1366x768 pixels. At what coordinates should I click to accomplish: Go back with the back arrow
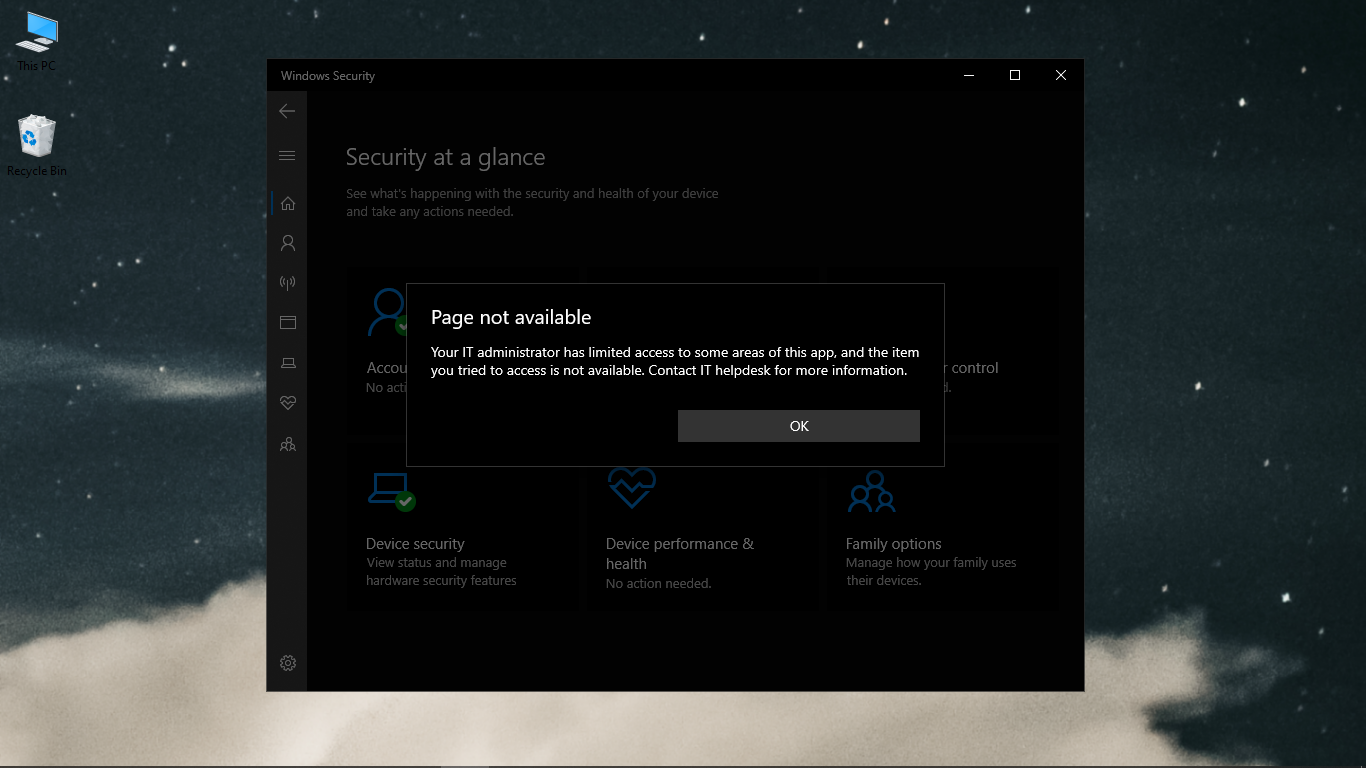click(287, 111)
